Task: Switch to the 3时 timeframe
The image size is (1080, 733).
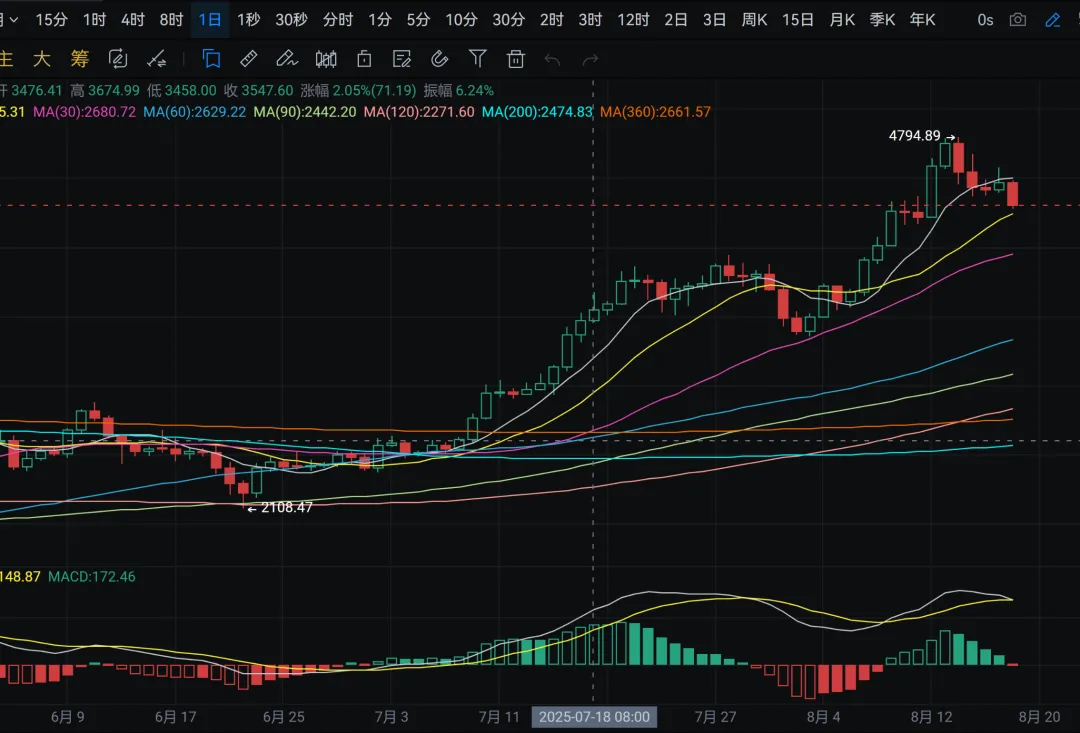Action: pos(590,20)
